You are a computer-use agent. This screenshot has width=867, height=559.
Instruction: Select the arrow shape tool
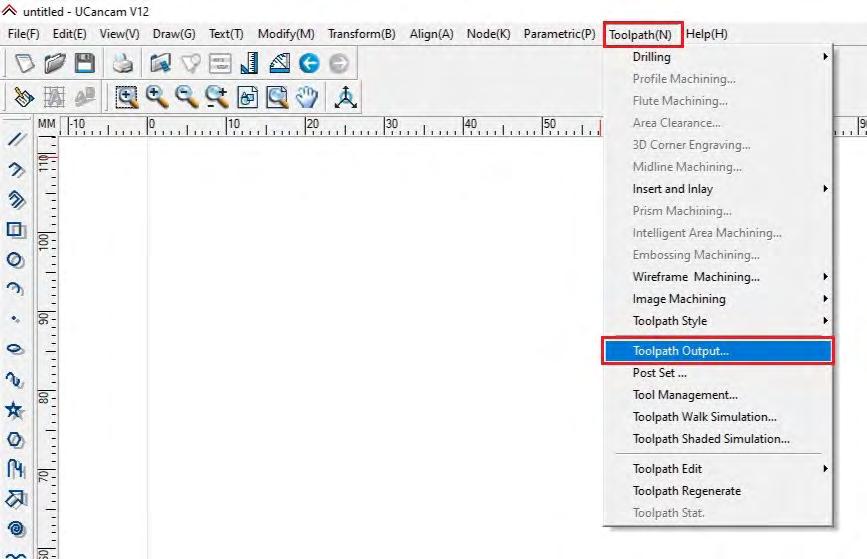[x=16, y=499]
